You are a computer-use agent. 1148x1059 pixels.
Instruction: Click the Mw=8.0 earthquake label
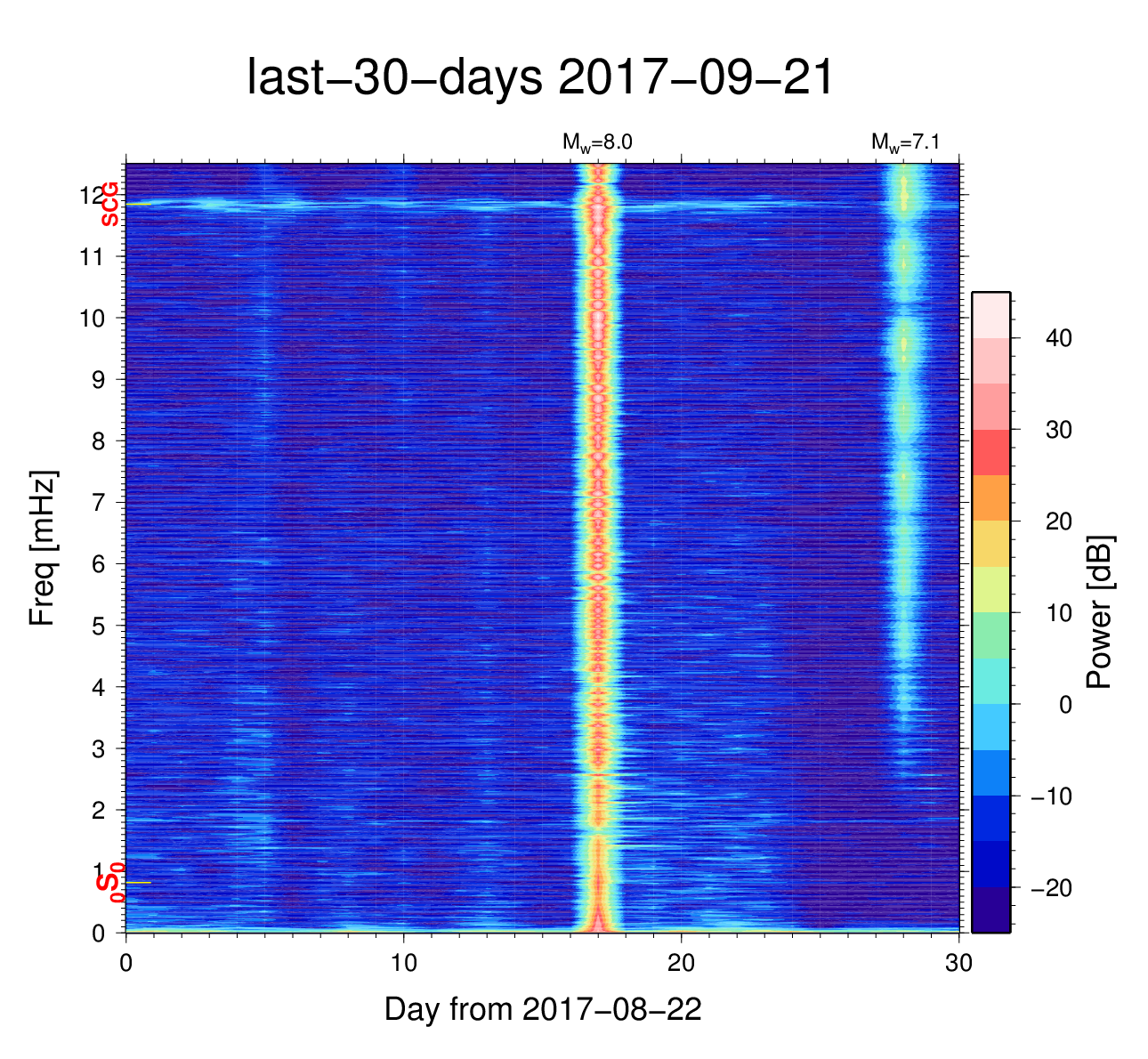(596, 142)
